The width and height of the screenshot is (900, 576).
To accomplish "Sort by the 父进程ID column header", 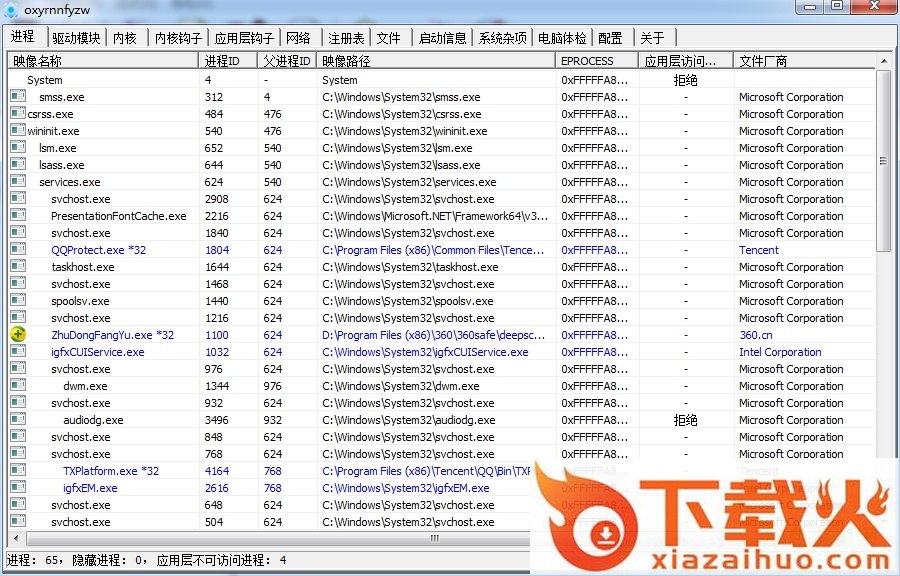I will tap(287, 61).
